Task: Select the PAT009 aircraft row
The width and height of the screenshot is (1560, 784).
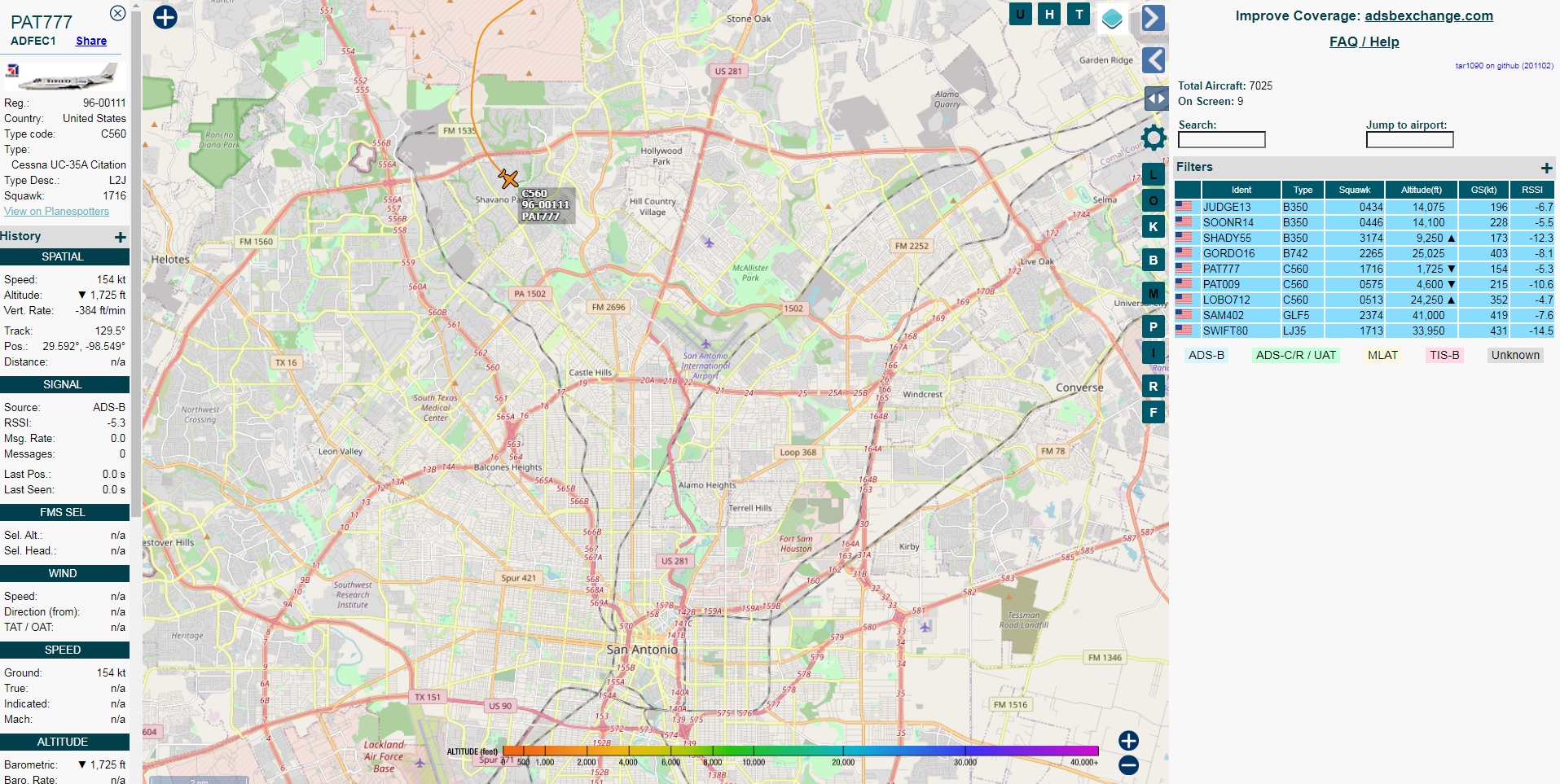Action: tap(1364, 284)
